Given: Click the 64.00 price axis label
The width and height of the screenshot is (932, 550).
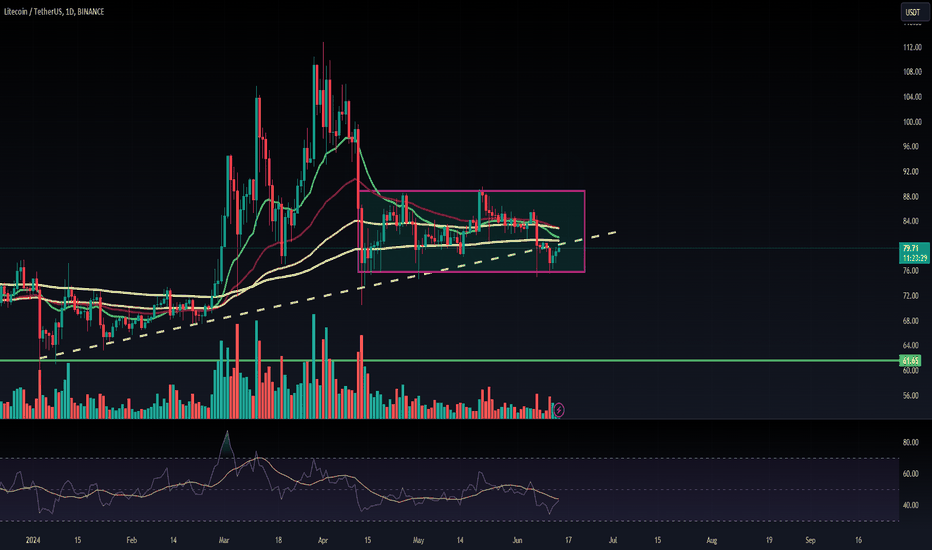Looking at the screenshot, I should 910,345.
